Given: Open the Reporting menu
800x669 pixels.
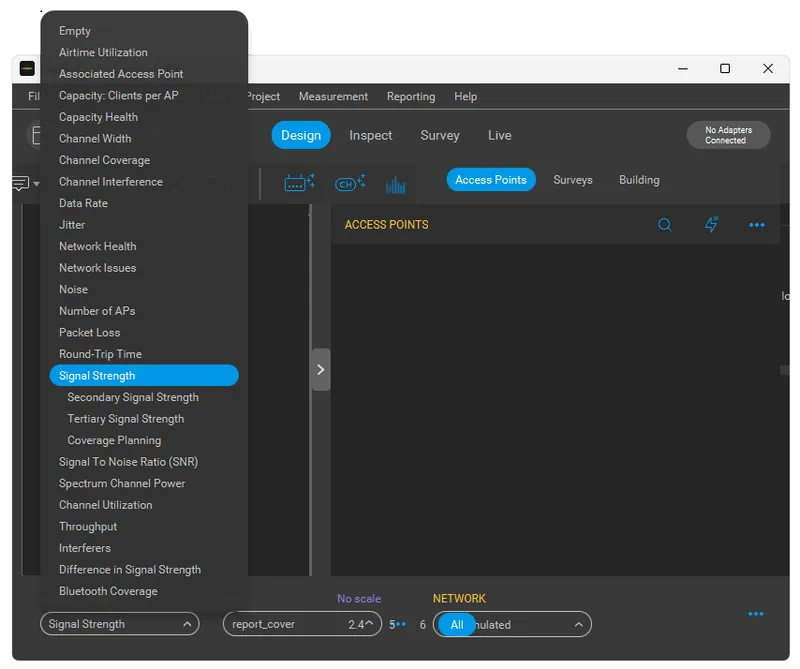Looking at the screenshot, I should (411, 96).
